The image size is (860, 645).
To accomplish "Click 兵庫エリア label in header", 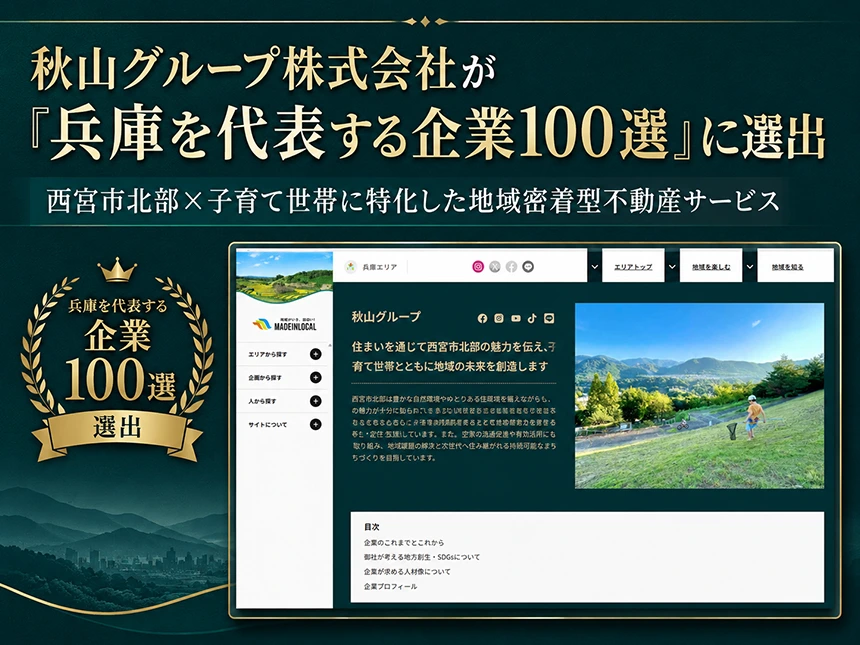I will pos(380,267).
